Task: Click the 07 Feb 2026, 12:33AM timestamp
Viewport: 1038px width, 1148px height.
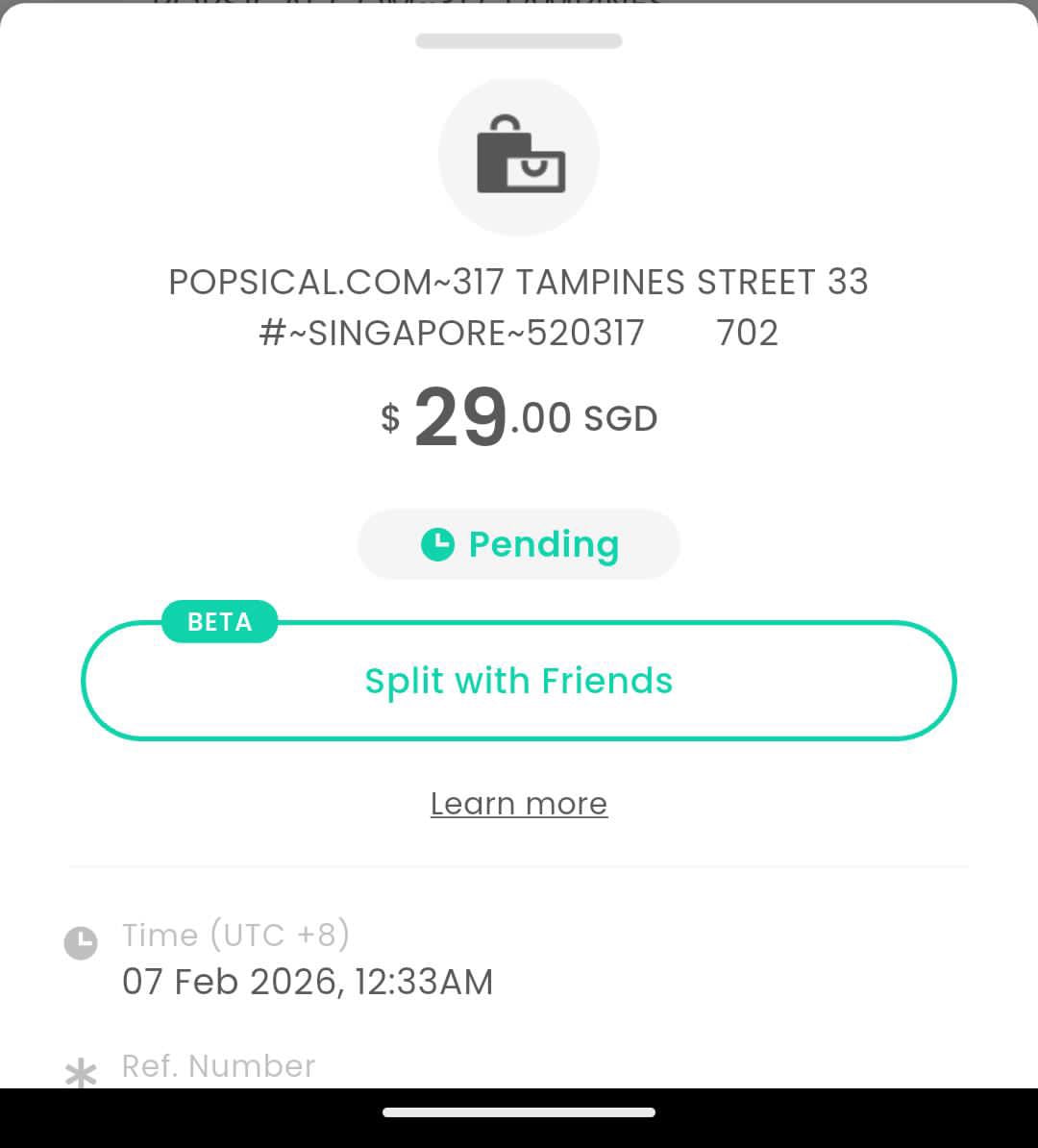Action: [308, 982]
